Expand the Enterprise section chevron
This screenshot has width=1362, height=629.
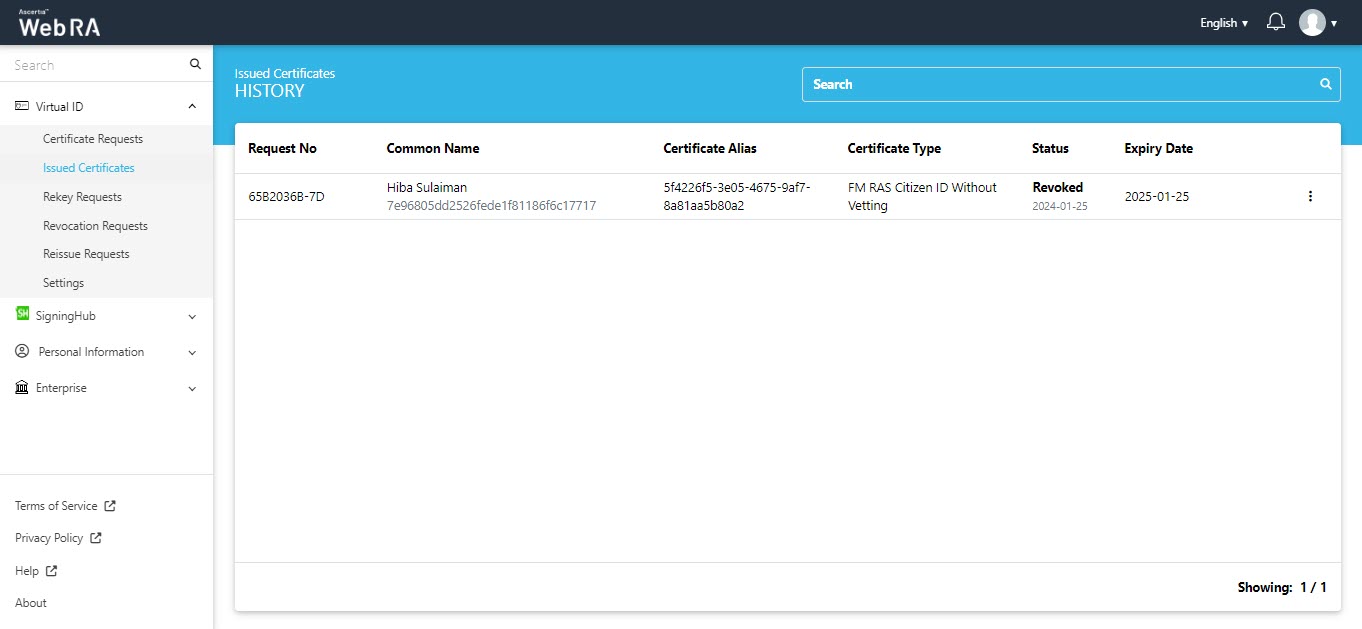pyautogui.click(x=192, y=388)
